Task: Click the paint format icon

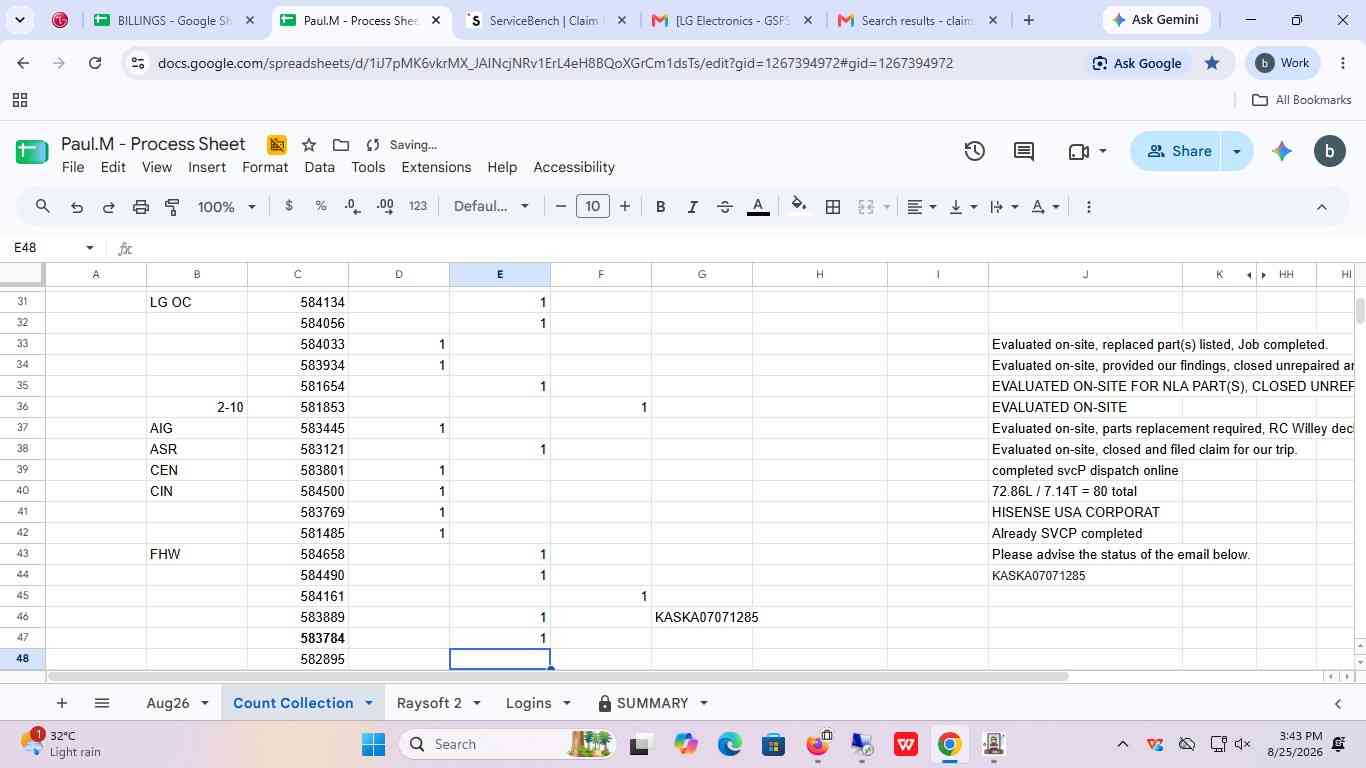Action: tap(172, 207)
